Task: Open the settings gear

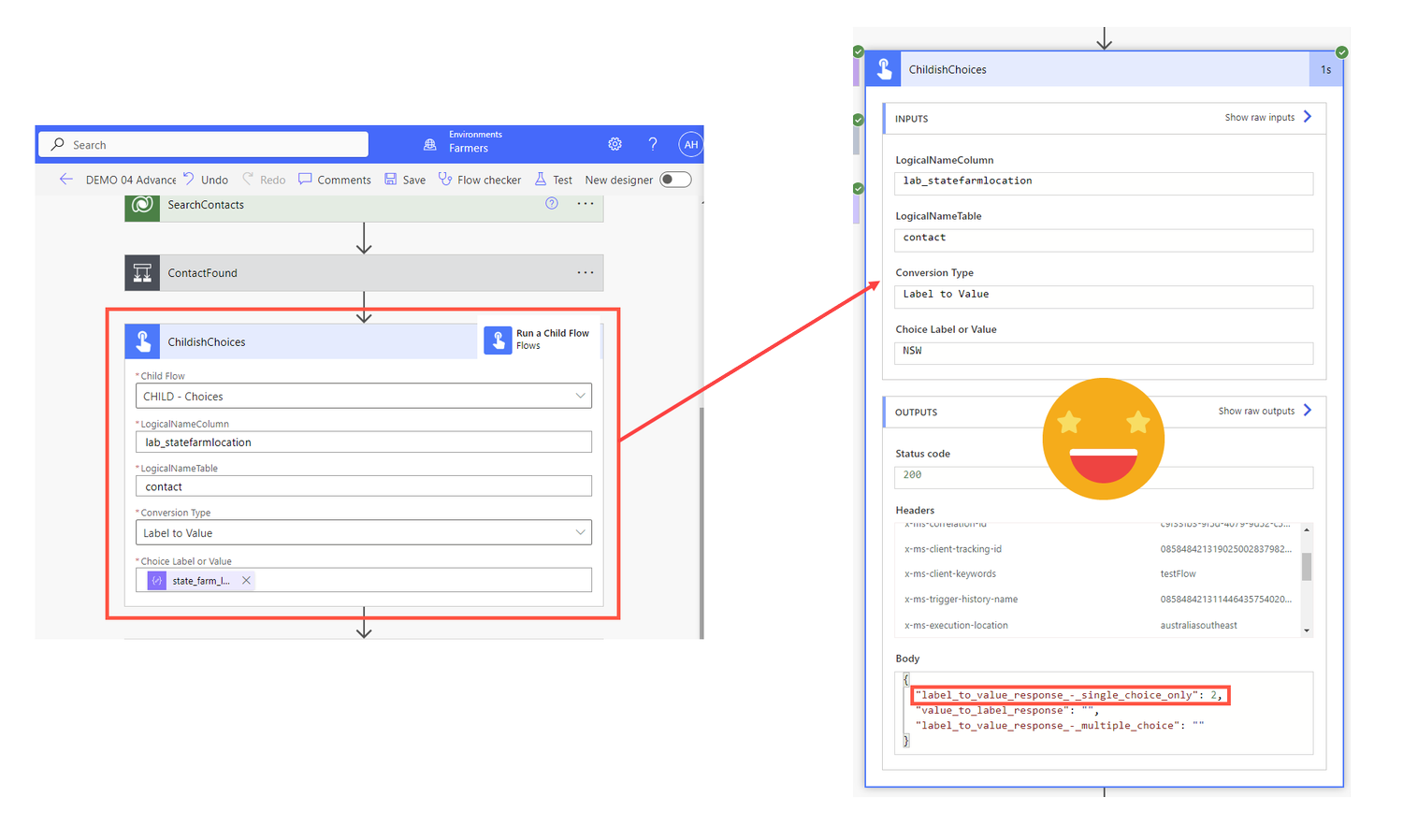Action: tap(615, 143)
